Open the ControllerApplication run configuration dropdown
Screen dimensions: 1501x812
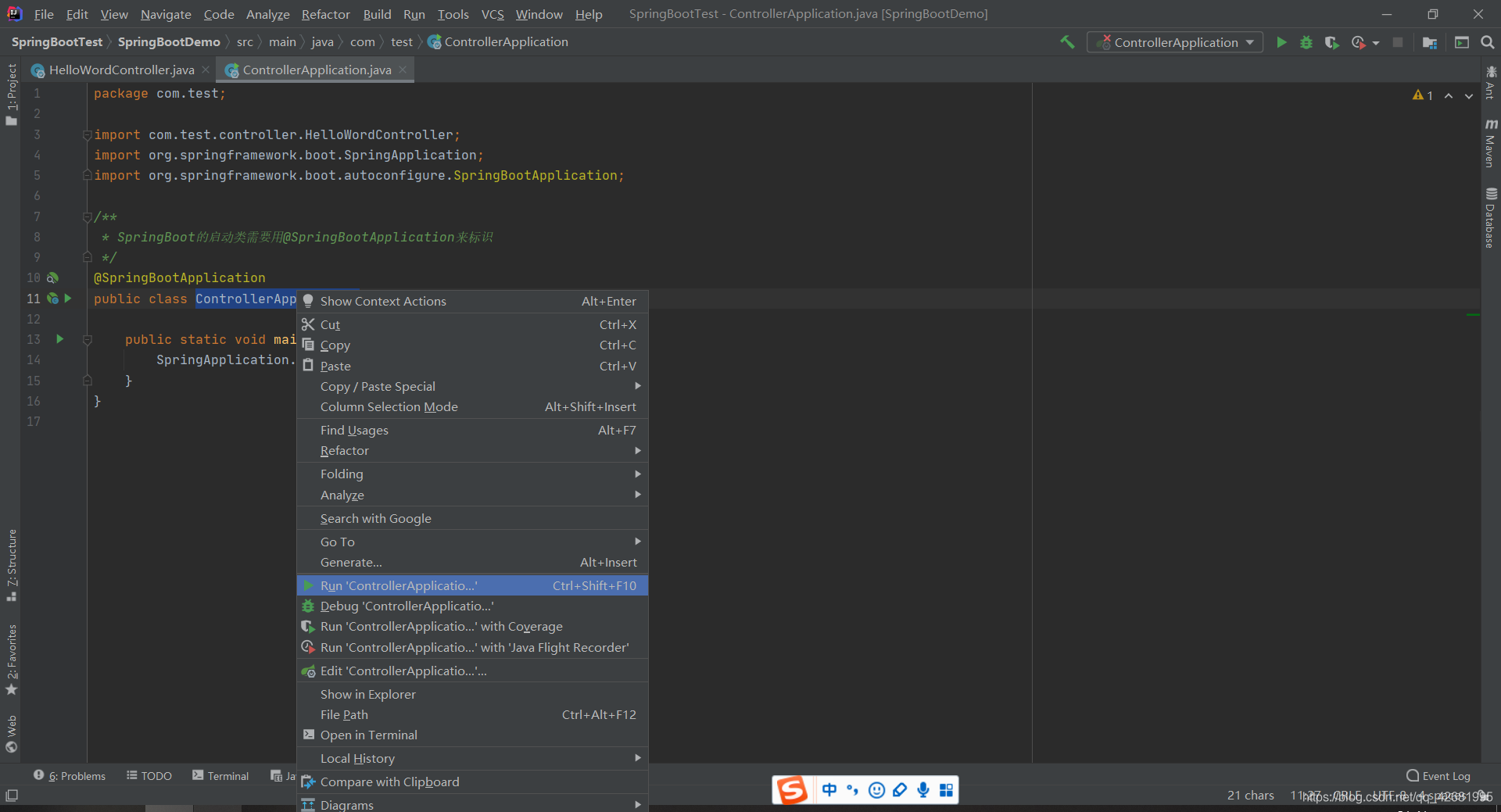click(x=1175, y=42)
